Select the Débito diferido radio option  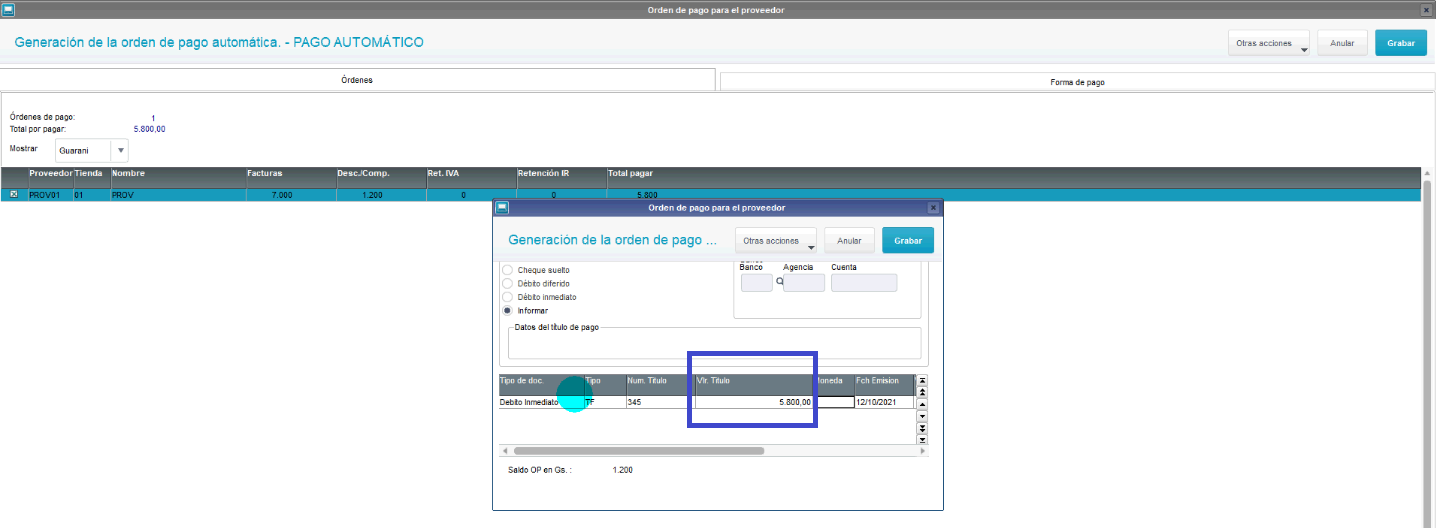coord(507,284)
